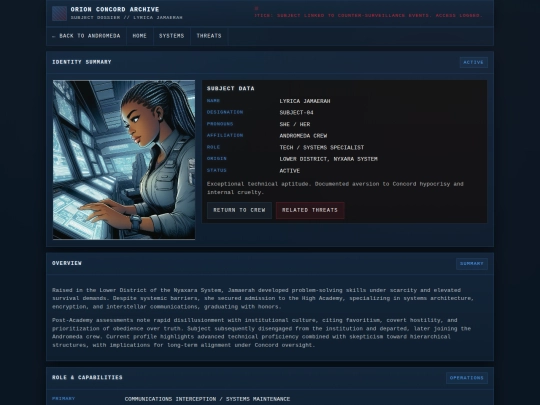Select the role value Tech / Systems Specialist

coord(322,147)
